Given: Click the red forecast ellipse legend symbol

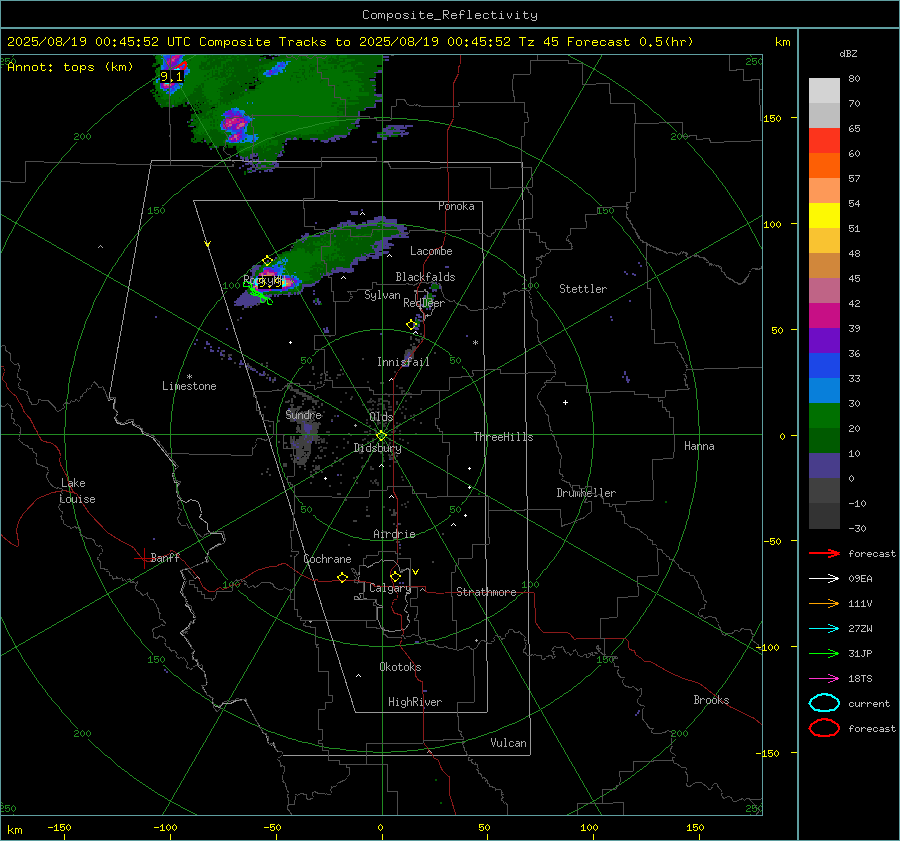Looking at the screenshot, I should pos(824,728).
